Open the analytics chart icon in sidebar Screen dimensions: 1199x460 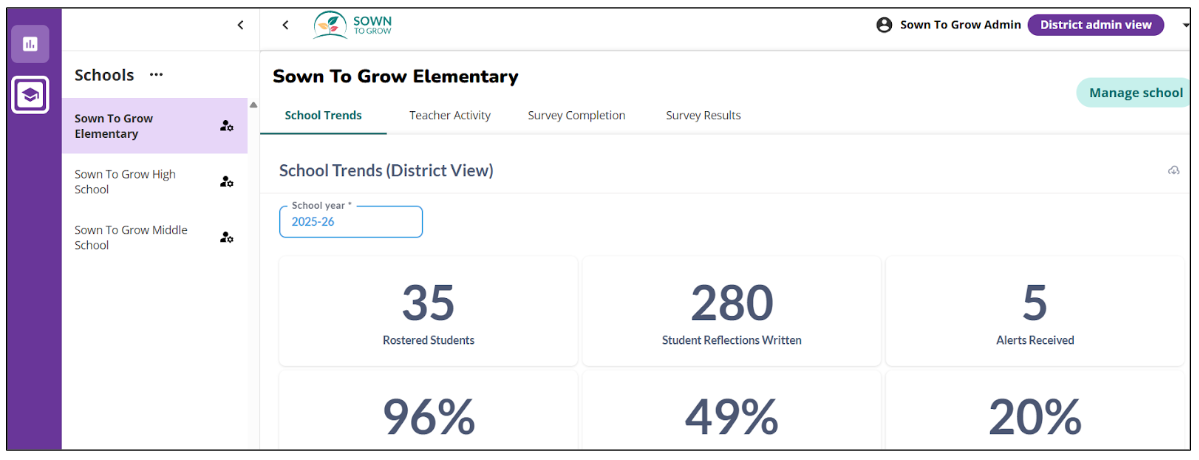pos(30,43)
